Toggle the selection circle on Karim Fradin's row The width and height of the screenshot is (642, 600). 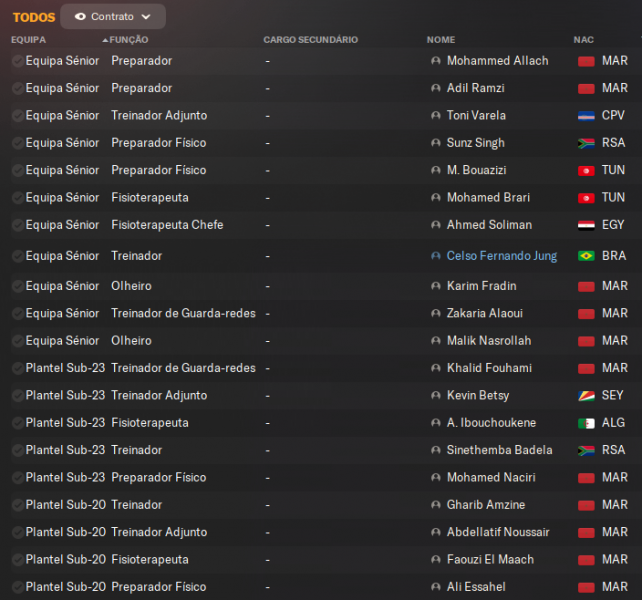(17, 286)
